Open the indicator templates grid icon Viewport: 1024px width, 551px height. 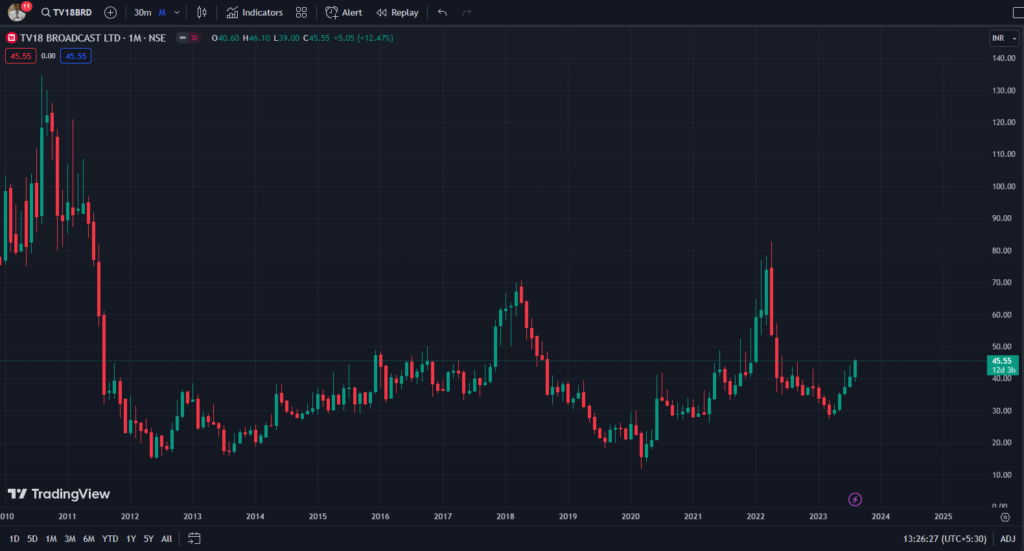(x=301, y=12)
